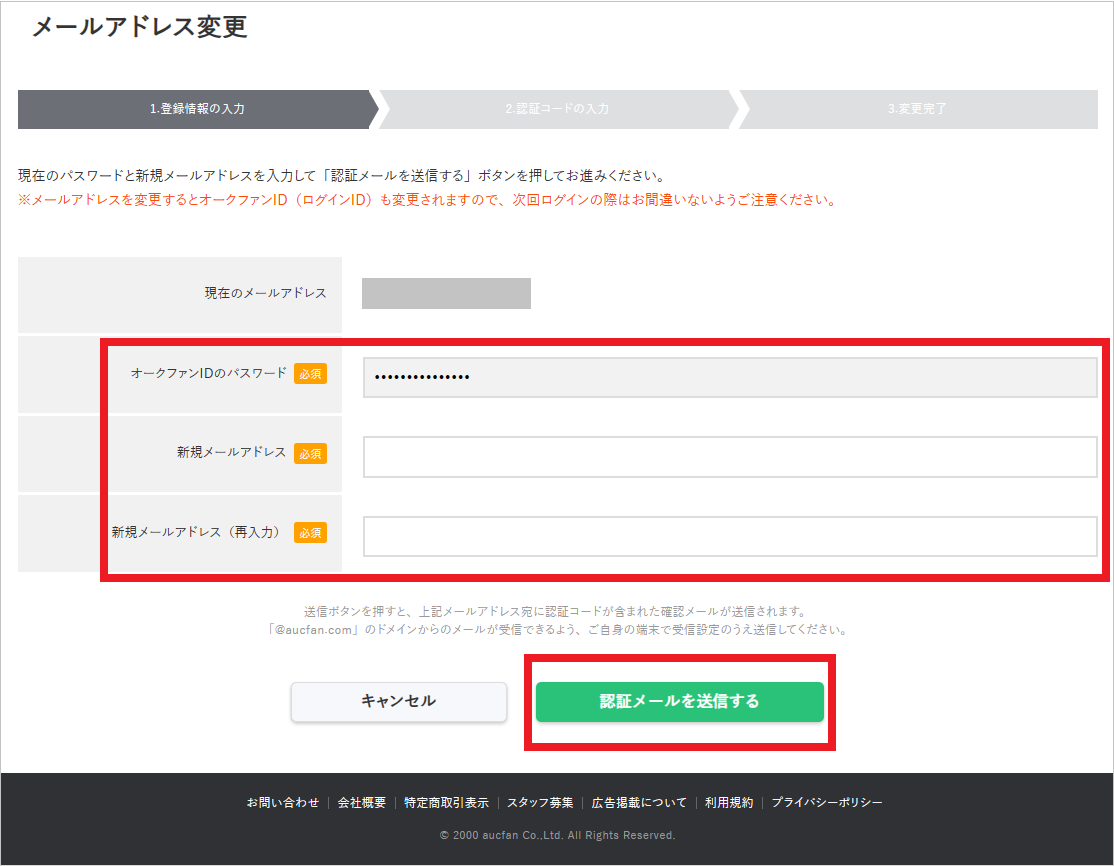Open the プライバシーポリシー link

[x=826, y=803]
